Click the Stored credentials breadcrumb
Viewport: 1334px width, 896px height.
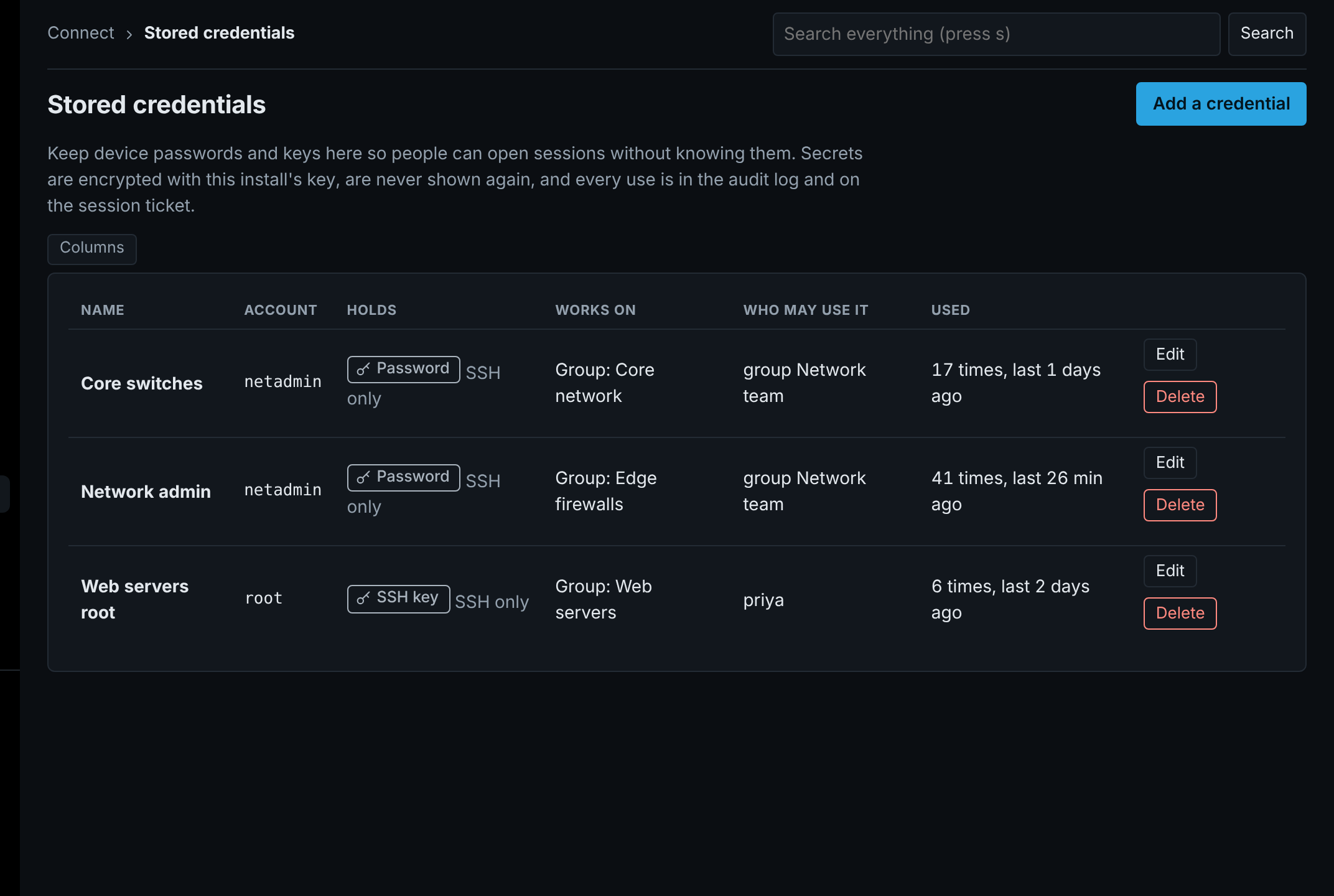click(x=219, y=33)
